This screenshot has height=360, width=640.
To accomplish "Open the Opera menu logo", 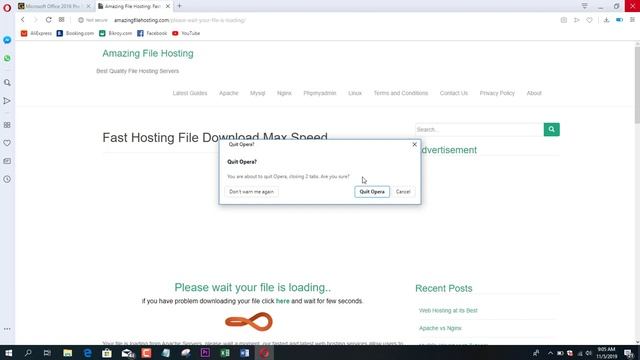I will (x=7, y=8).
